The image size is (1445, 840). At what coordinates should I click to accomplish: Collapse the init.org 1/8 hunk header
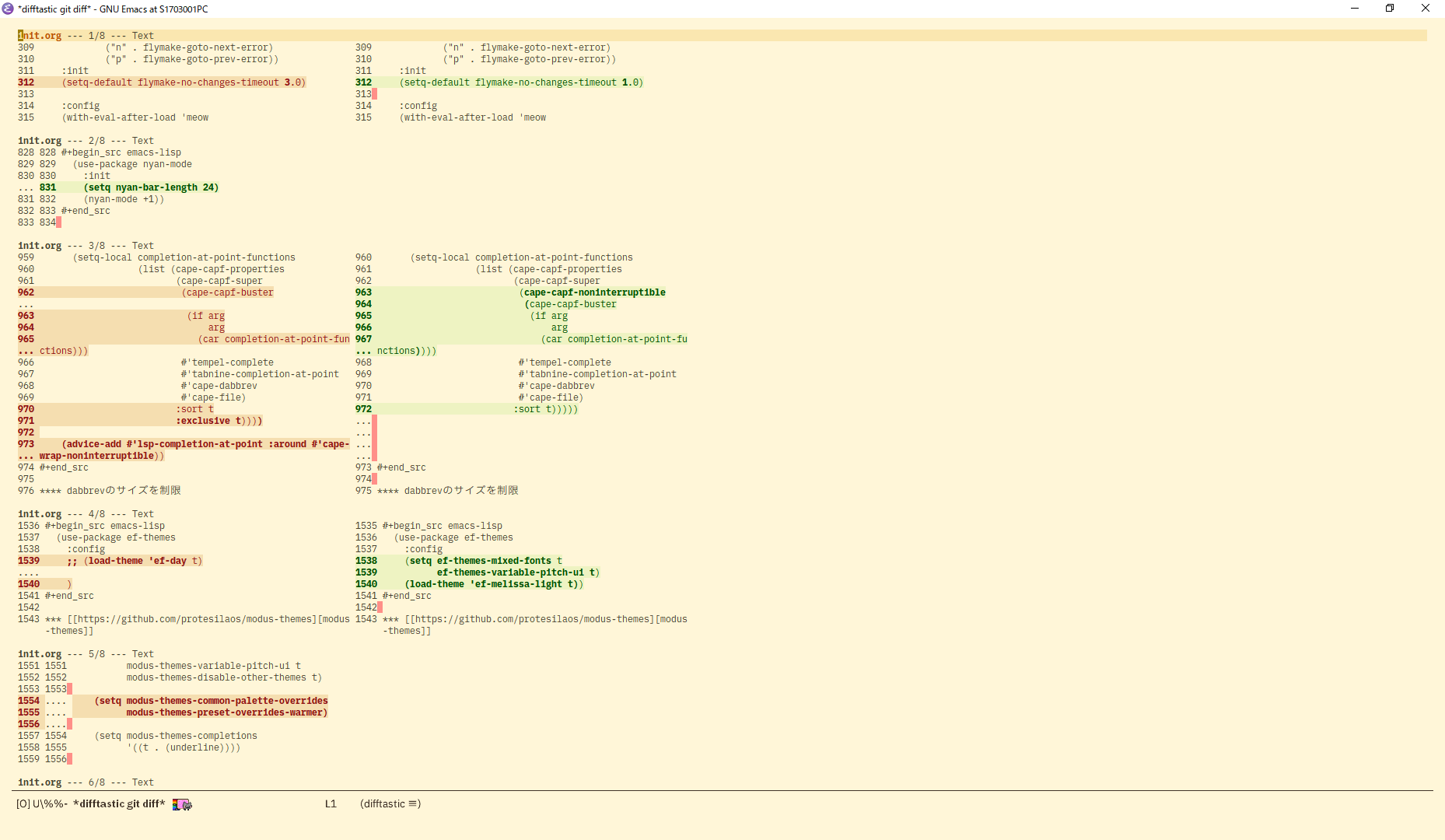[40, 35]
